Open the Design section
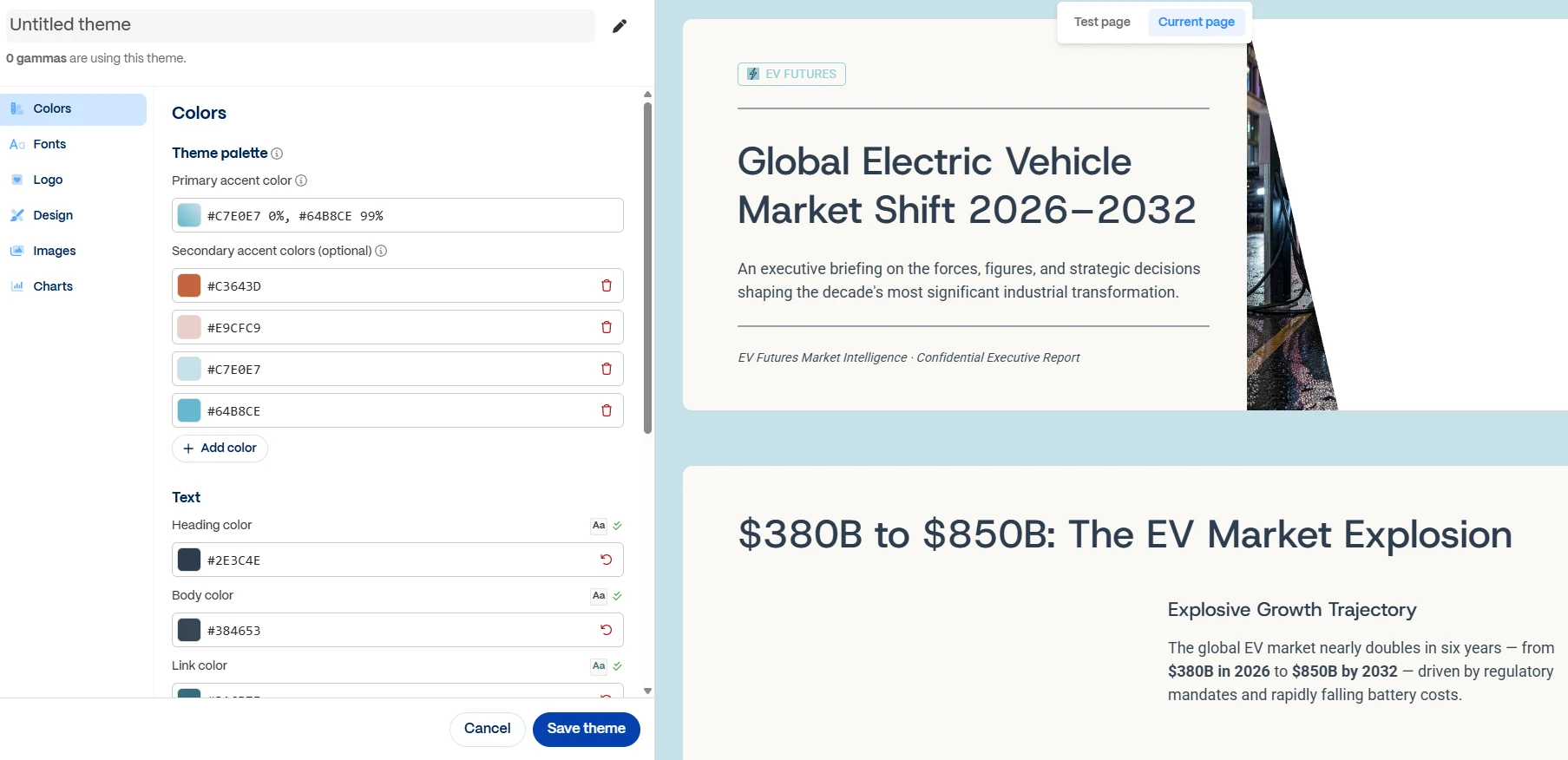Image resolution: width=1568 pixels, height=760 pixels. coord(73,216)
